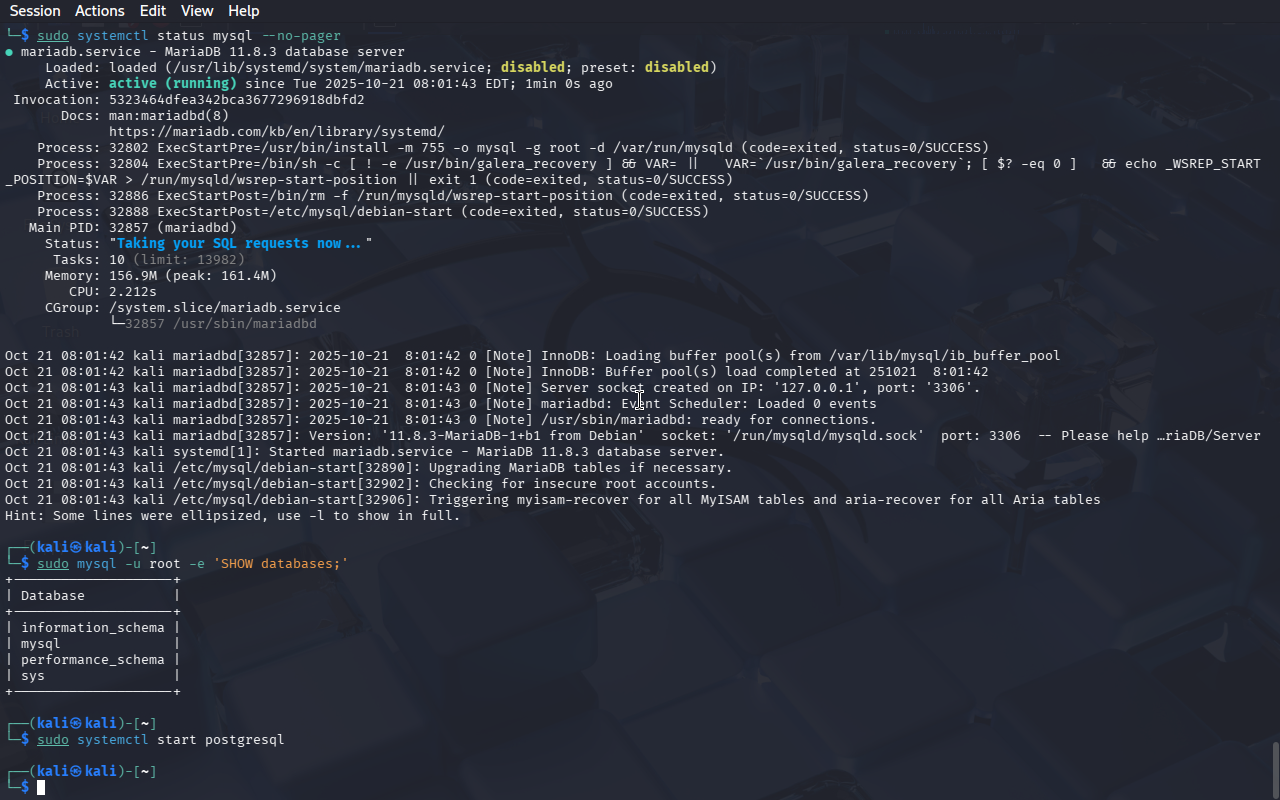Click the "Hint: Some lines were ellipsized" line
The width and height of the screenshot is (1280, 800).
click(x=232, y=516)
